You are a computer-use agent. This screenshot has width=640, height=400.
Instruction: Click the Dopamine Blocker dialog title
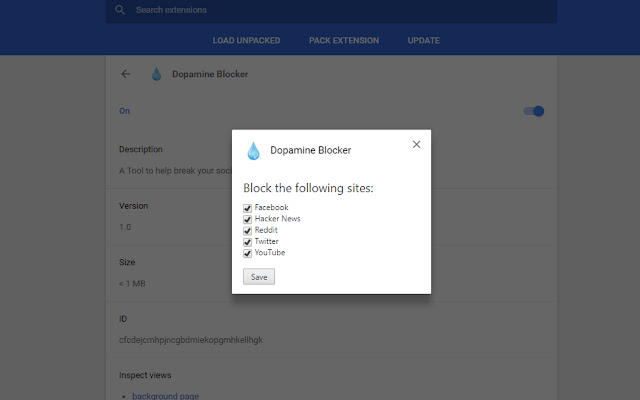click(x=310, y=151)
